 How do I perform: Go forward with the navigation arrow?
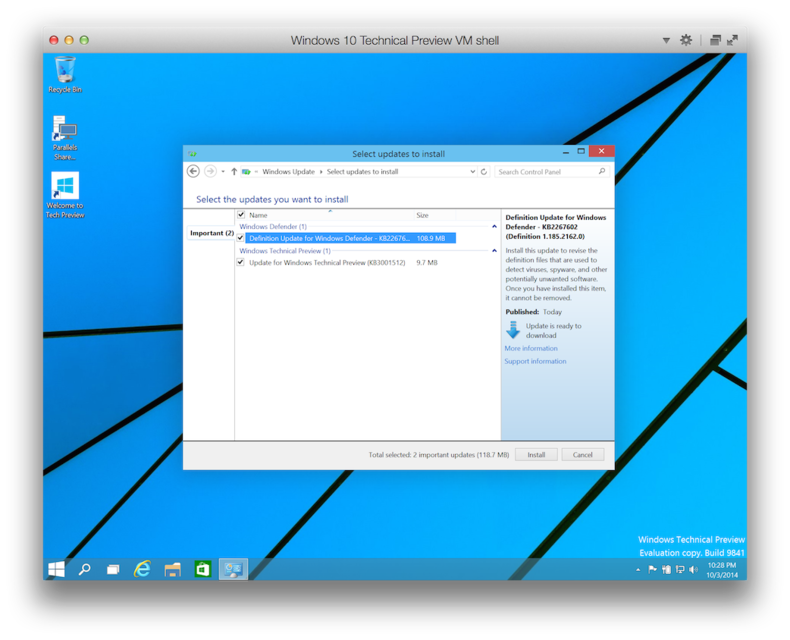pos(210,171)
